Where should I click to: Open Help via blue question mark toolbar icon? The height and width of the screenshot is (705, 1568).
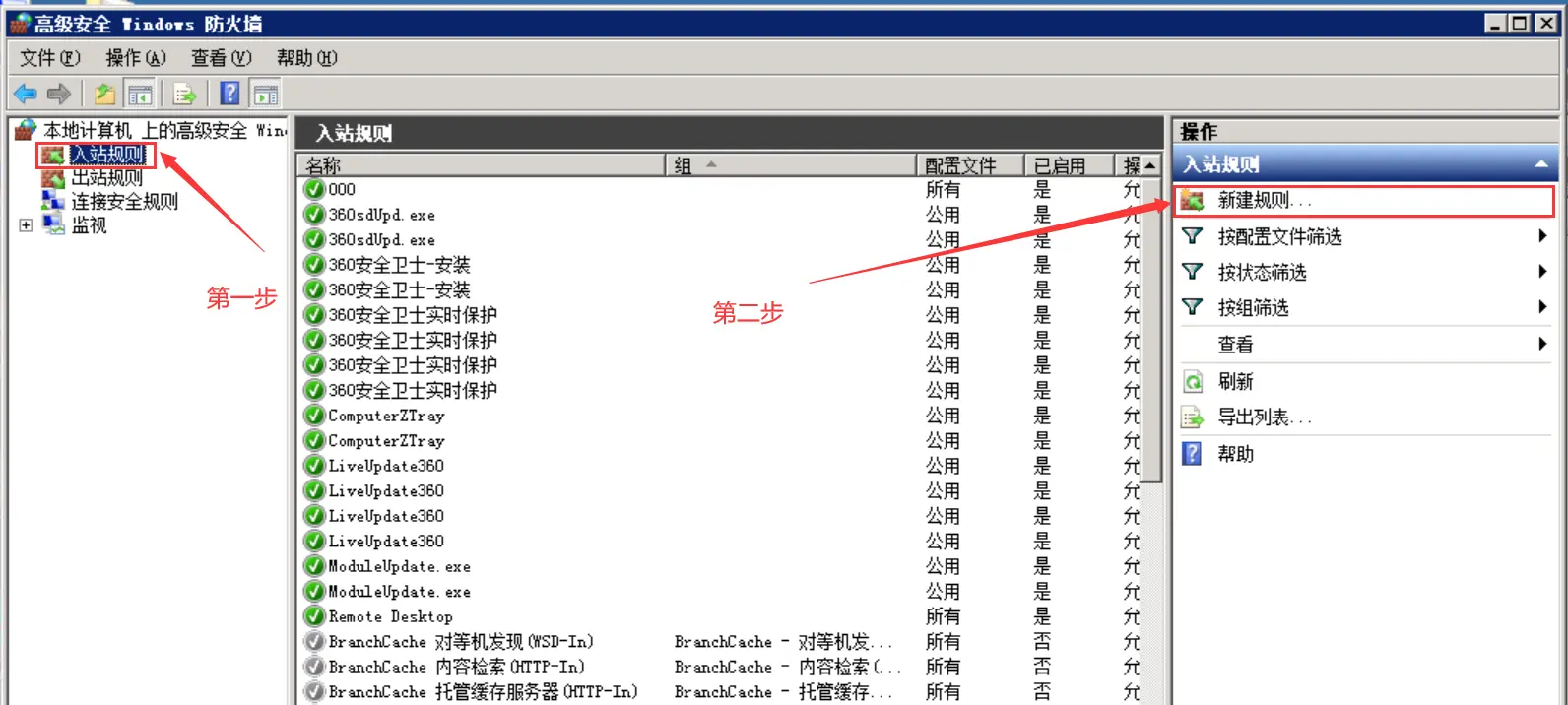point(229,94)
